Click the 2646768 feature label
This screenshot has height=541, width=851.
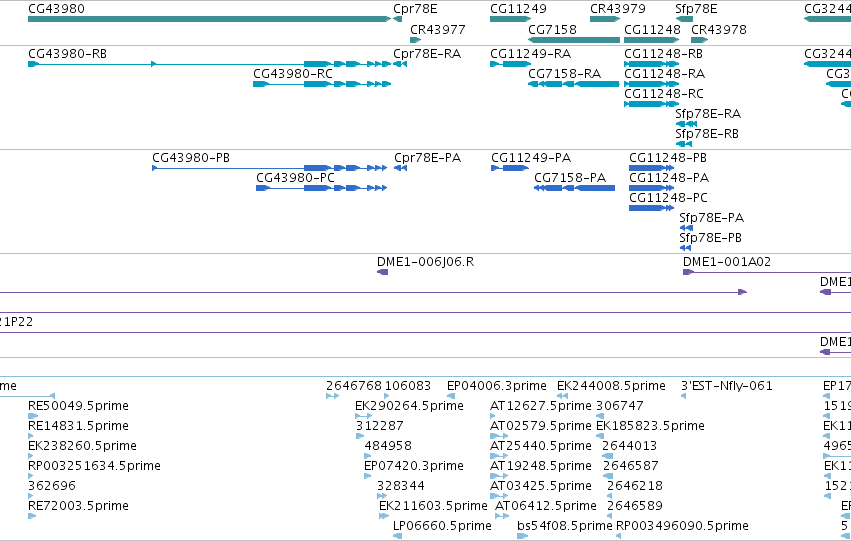(354, 386)
